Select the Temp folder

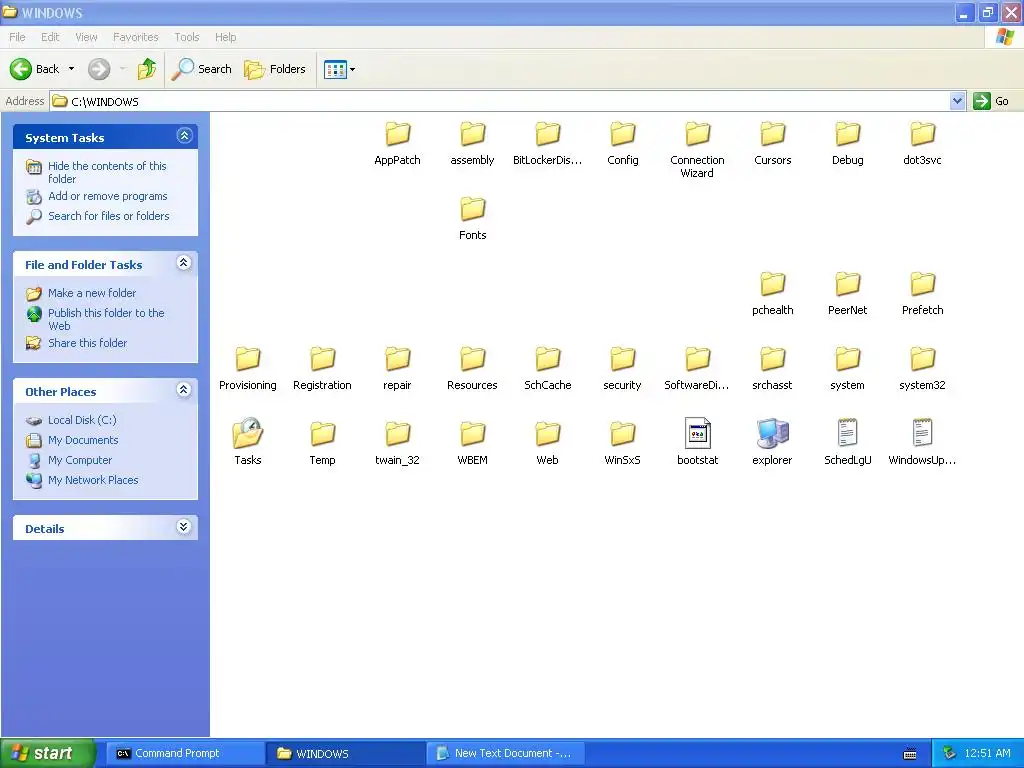tap(322, 444)
